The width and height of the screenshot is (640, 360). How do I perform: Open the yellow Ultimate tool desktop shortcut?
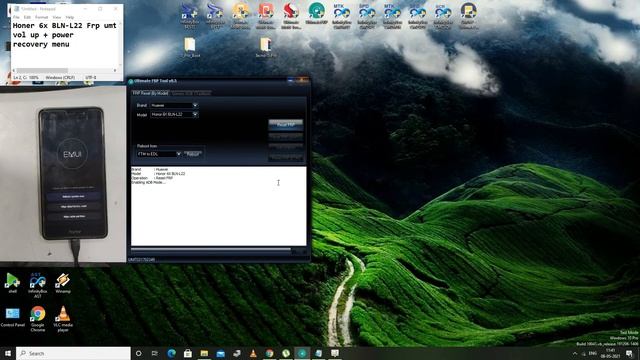(240, 15)
